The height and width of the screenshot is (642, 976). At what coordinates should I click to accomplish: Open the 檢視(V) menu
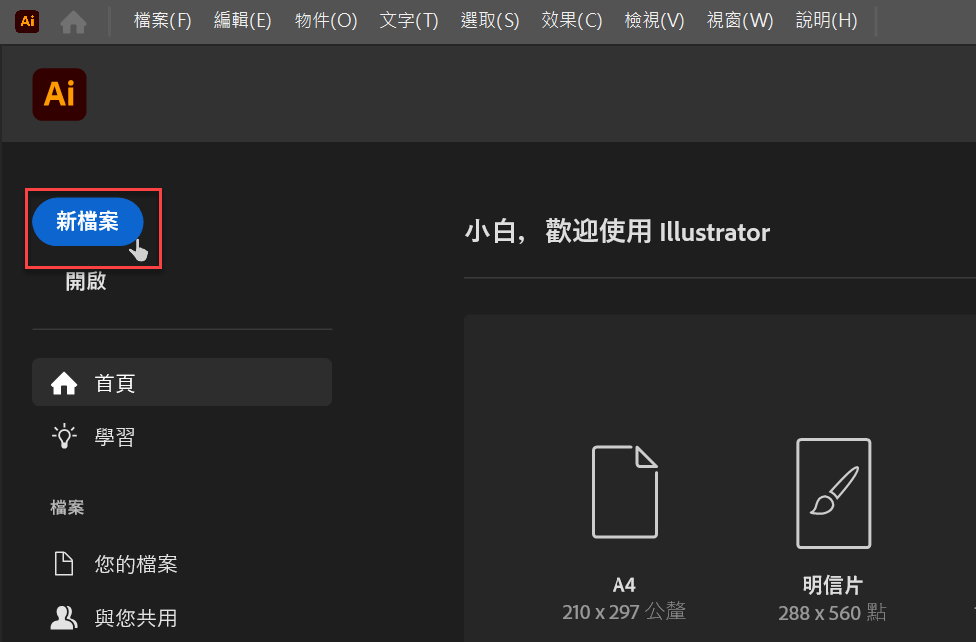pyautogui.click(x=654, y=21)
